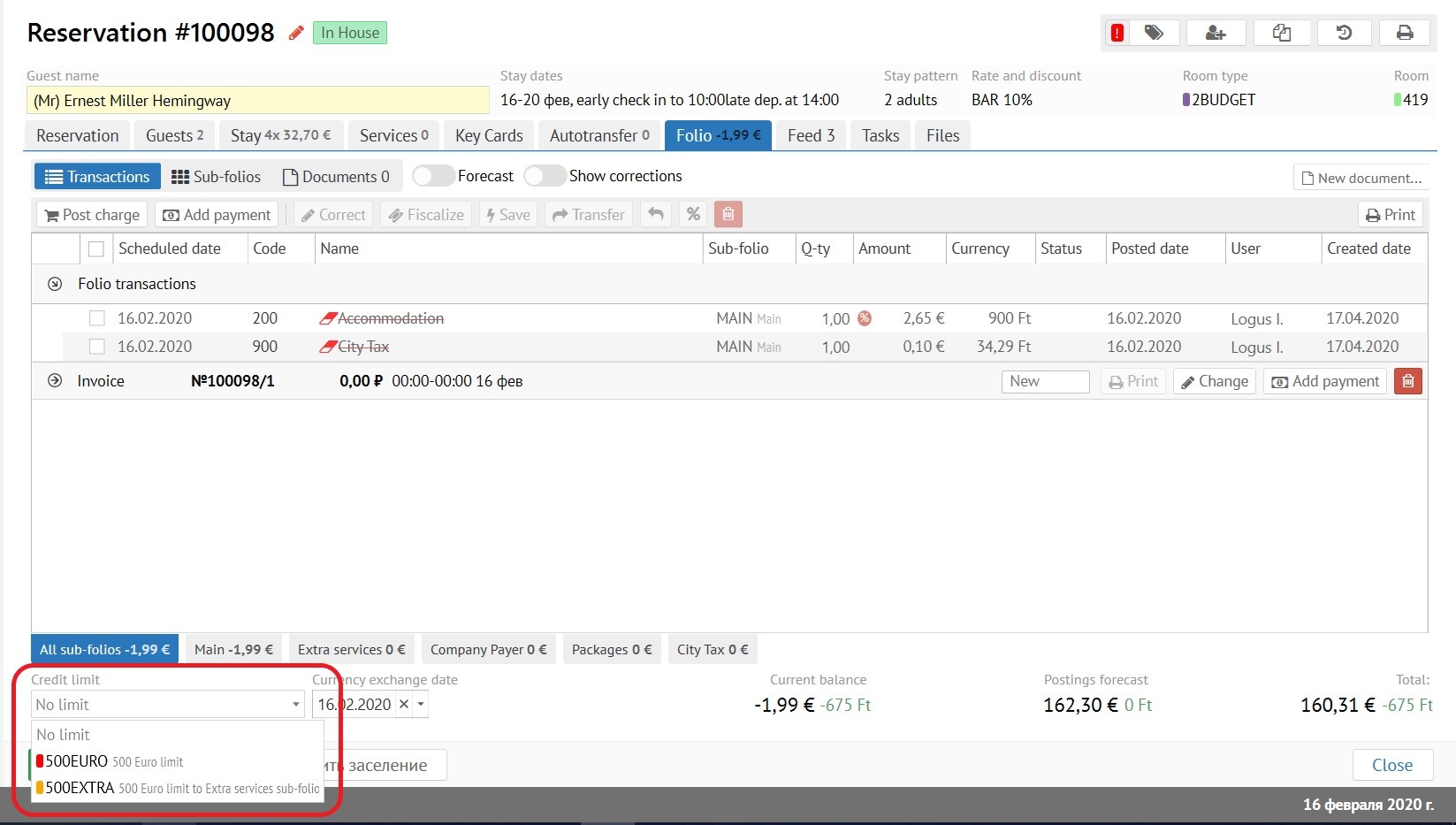1456x825 pixels.
Task: Collapse the Folio transactions group
Action: coord(55,284)
